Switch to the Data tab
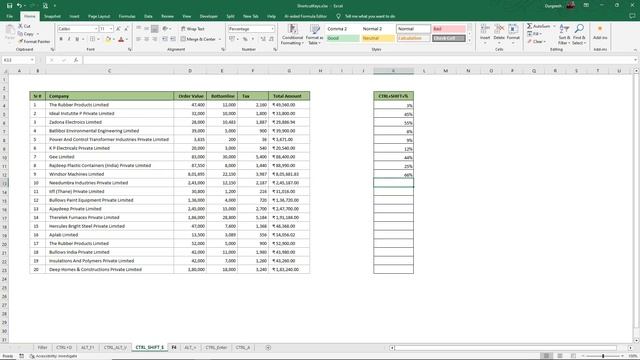Screen dimensions: 640x360 coord(148,16)
